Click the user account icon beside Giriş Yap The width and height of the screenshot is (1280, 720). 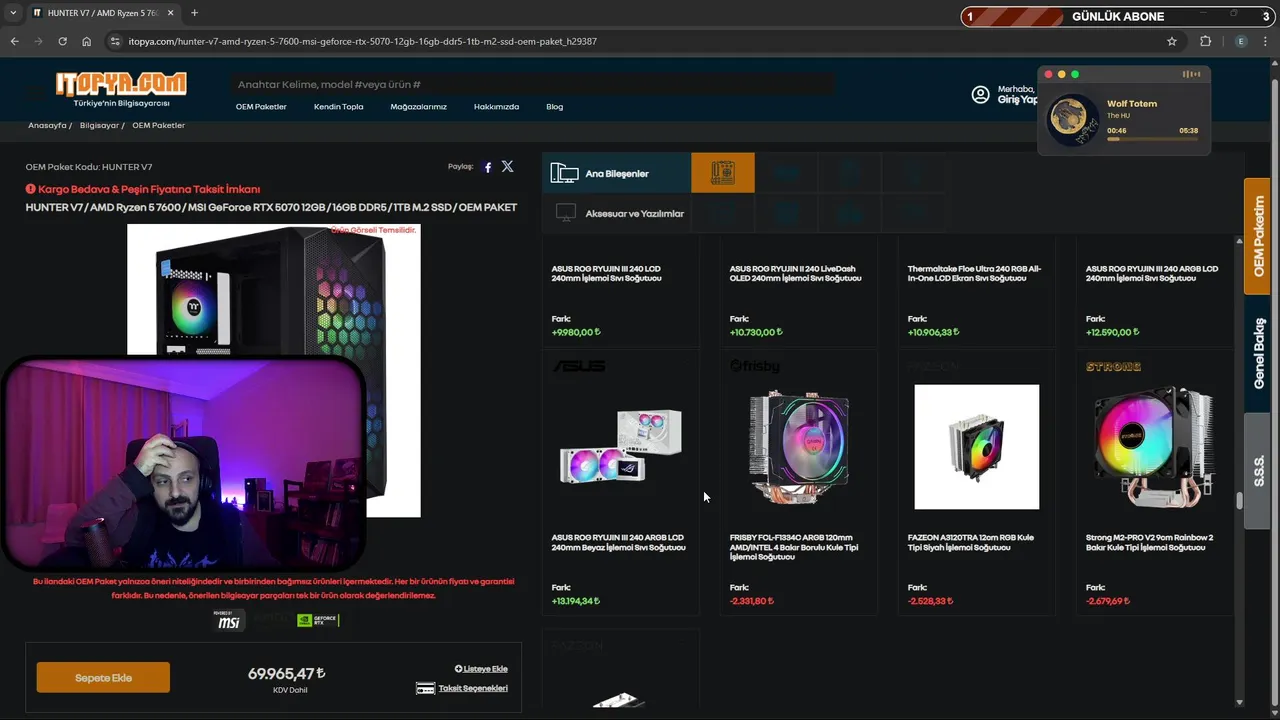(980, 94)
